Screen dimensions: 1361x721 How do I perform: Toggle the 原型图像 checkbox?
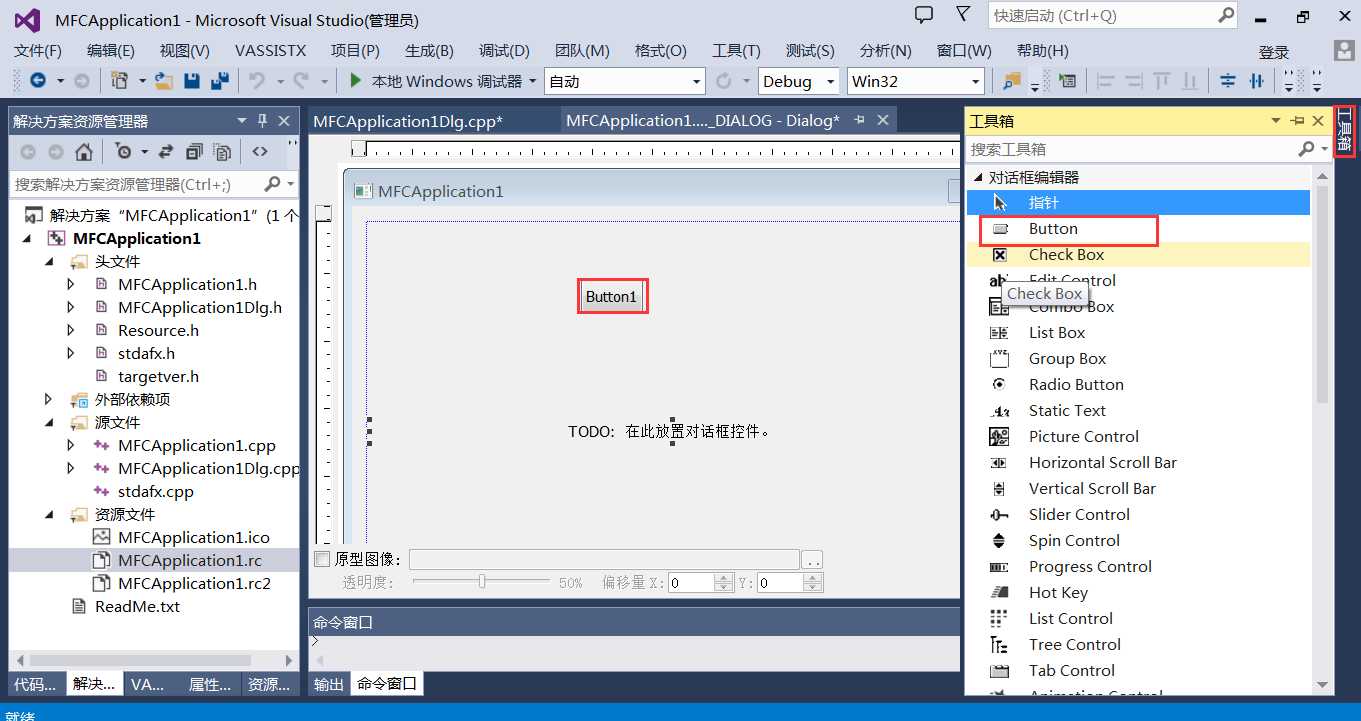click(x=322, y=559)
